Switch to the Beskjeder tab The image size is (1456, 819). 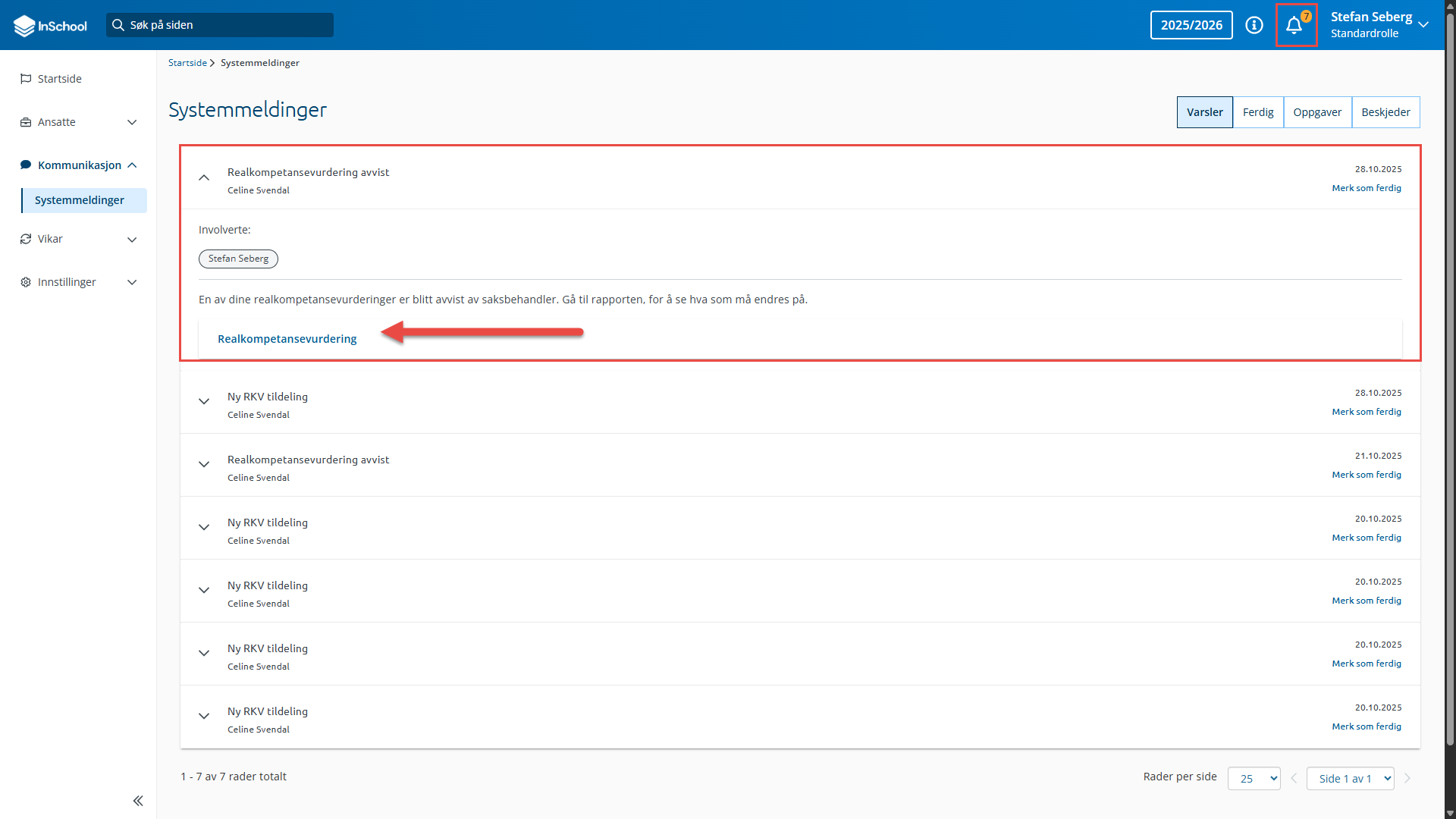(1385, 112)
